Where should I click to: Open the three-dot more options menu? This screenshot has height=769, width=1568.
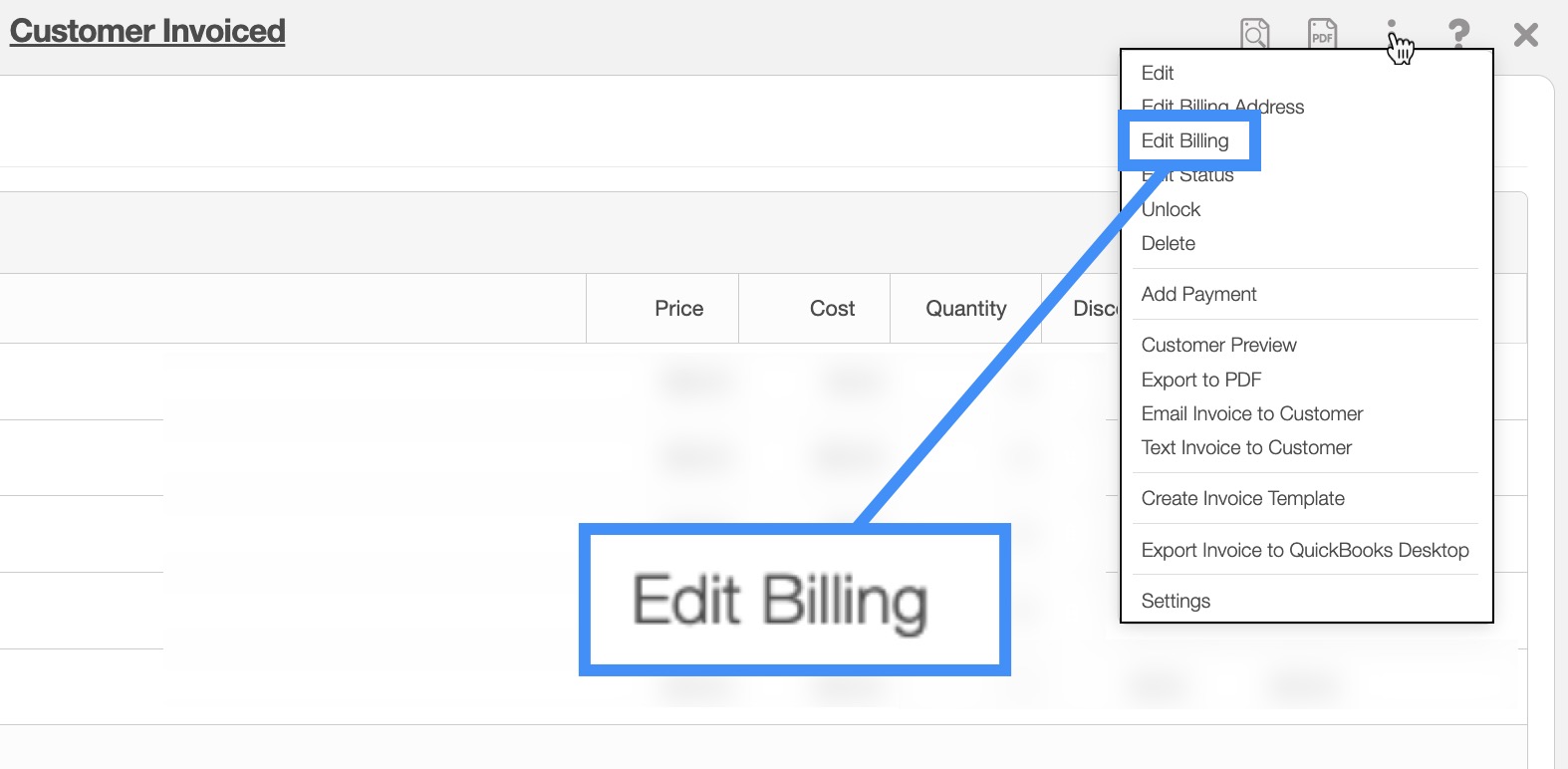(x=1392, y=33)
